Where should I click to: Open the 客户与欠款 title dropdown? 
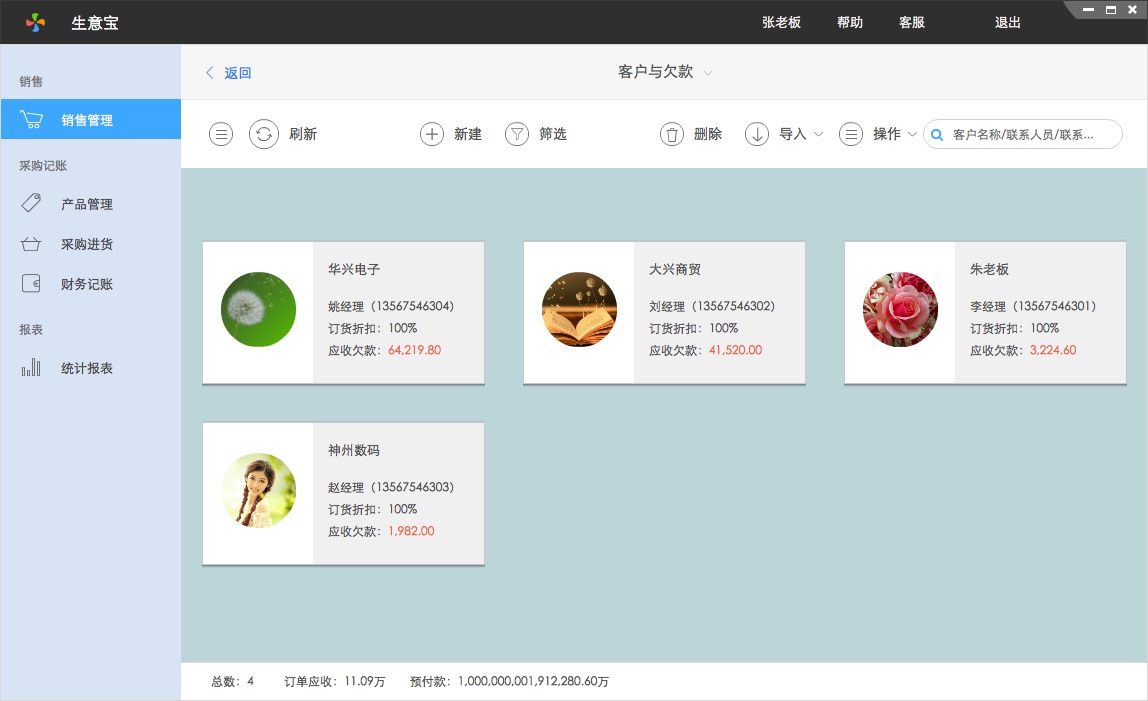pyautogui.click(x=708, y=73)
